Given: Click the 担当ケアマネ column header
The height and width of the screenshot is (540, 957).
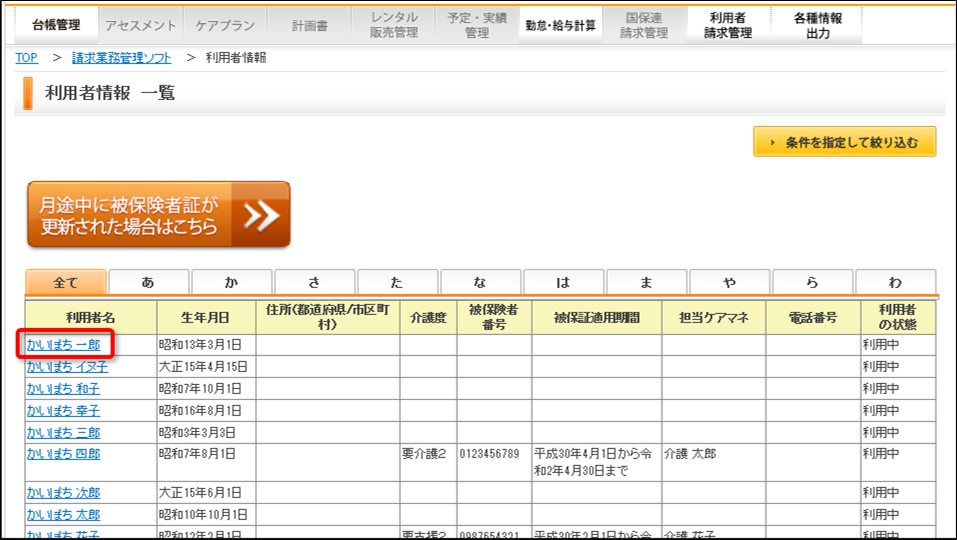Looking at the screenshot, I should click(714, 317).
